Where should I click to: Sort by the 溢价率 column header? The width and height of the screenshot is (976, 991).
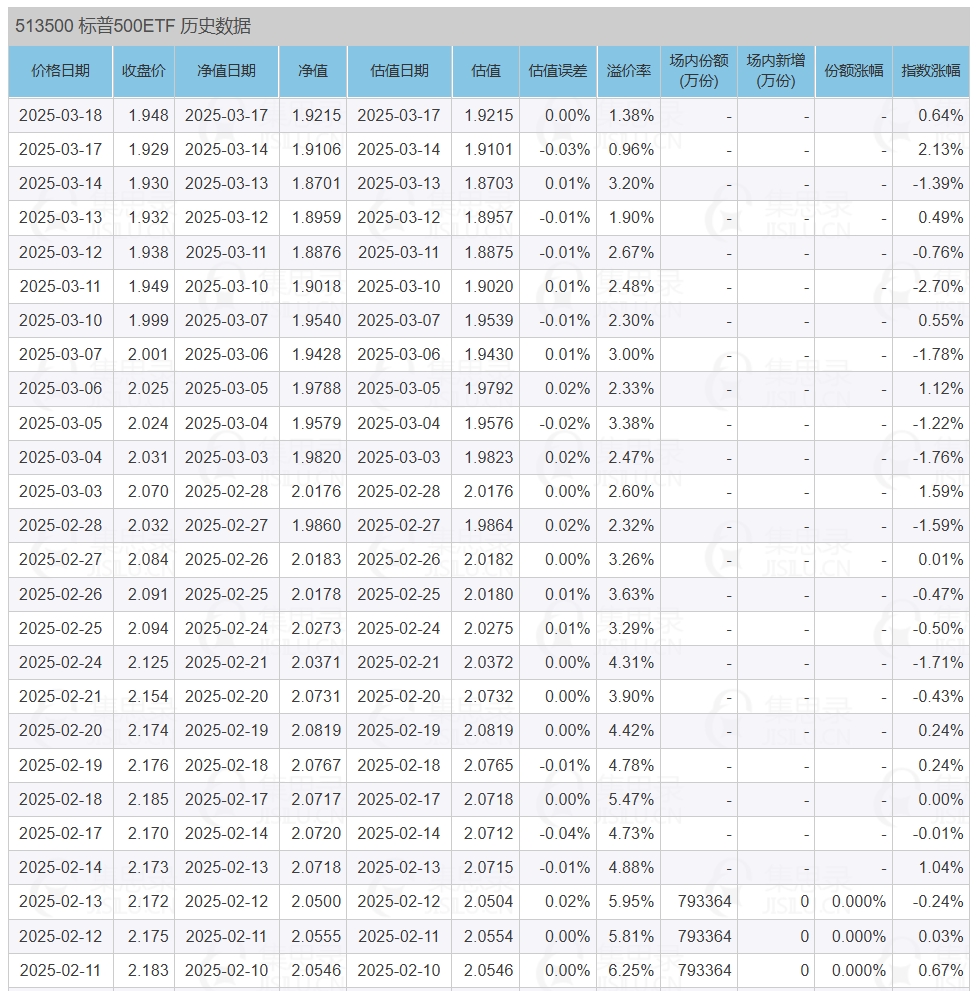tap(629, 71)
